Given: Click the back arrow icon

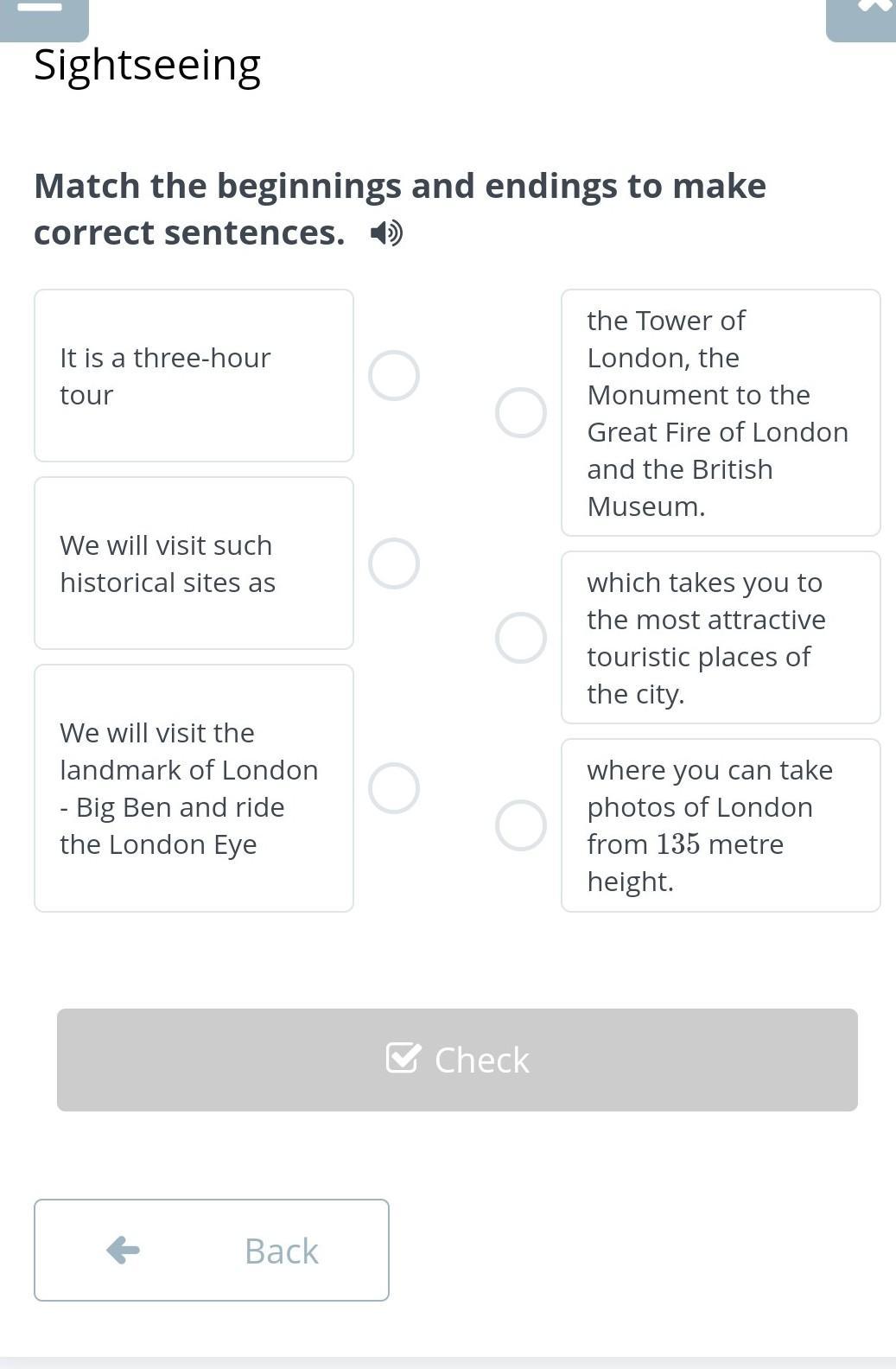Looking at the screenshot, I should [123, 1250].
